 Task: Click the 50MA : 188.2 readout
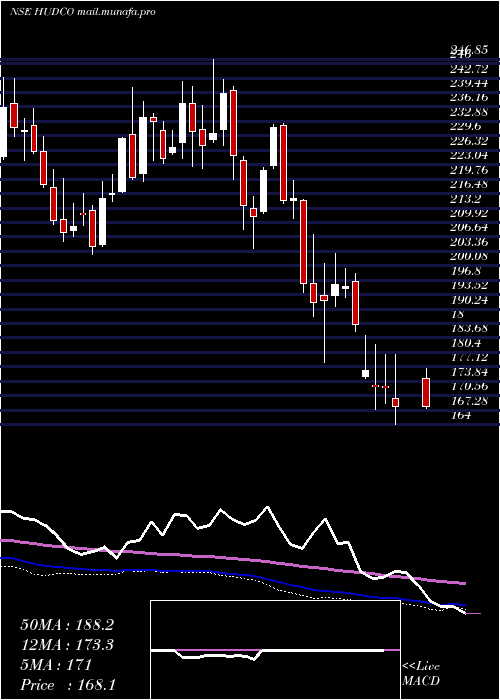click(67, 625)
